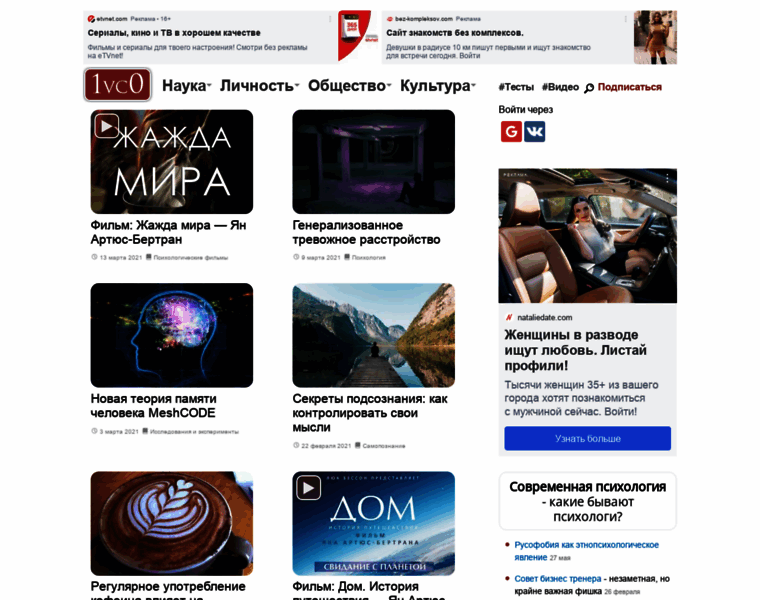Open the MeshCODE brain article thumbnail
This screenshot has width=760, height=600.
pos(172,335)
